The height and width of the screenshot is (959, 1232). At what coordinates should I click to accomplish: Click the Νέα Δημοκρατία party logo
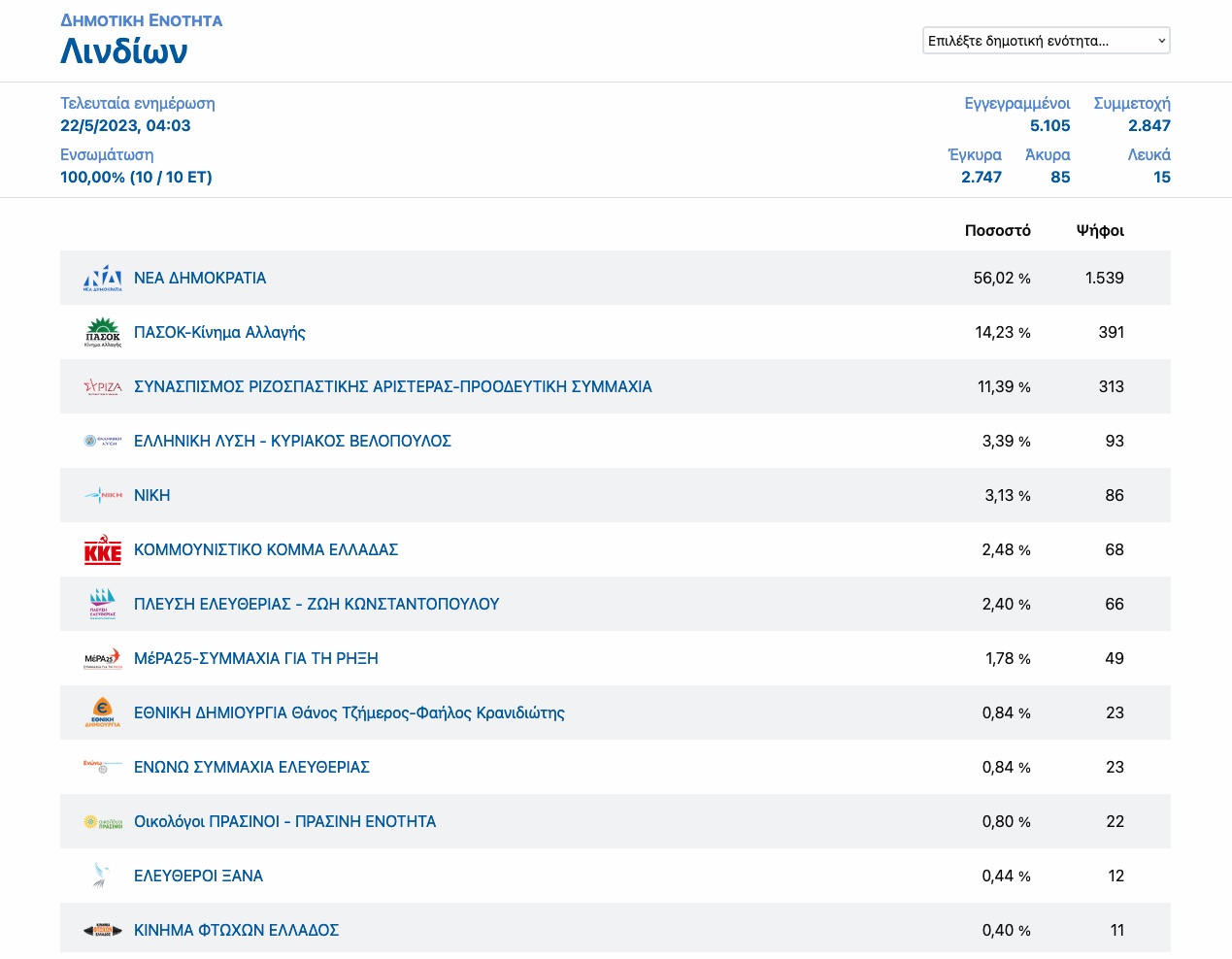coord(103,278)
